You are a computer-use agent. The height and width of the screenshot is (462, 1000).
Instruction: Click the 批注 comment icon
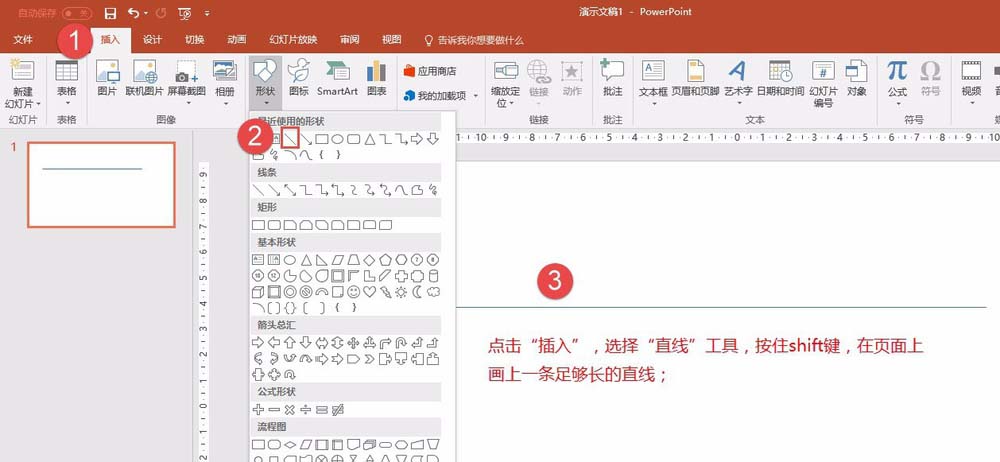coord(612,77)
